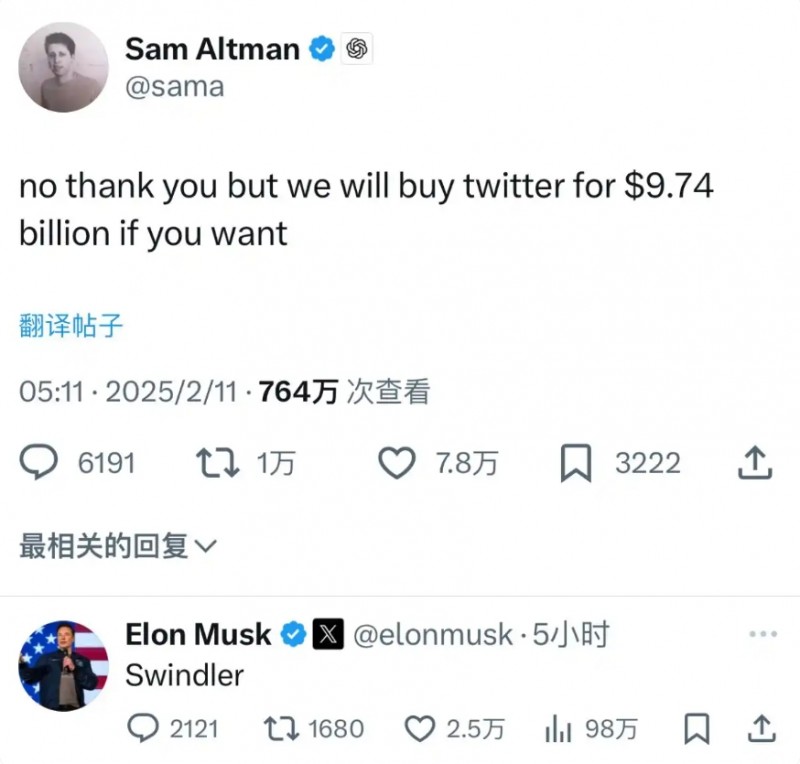
Task: Share the Swindler reply
Action: pos(760,728)
